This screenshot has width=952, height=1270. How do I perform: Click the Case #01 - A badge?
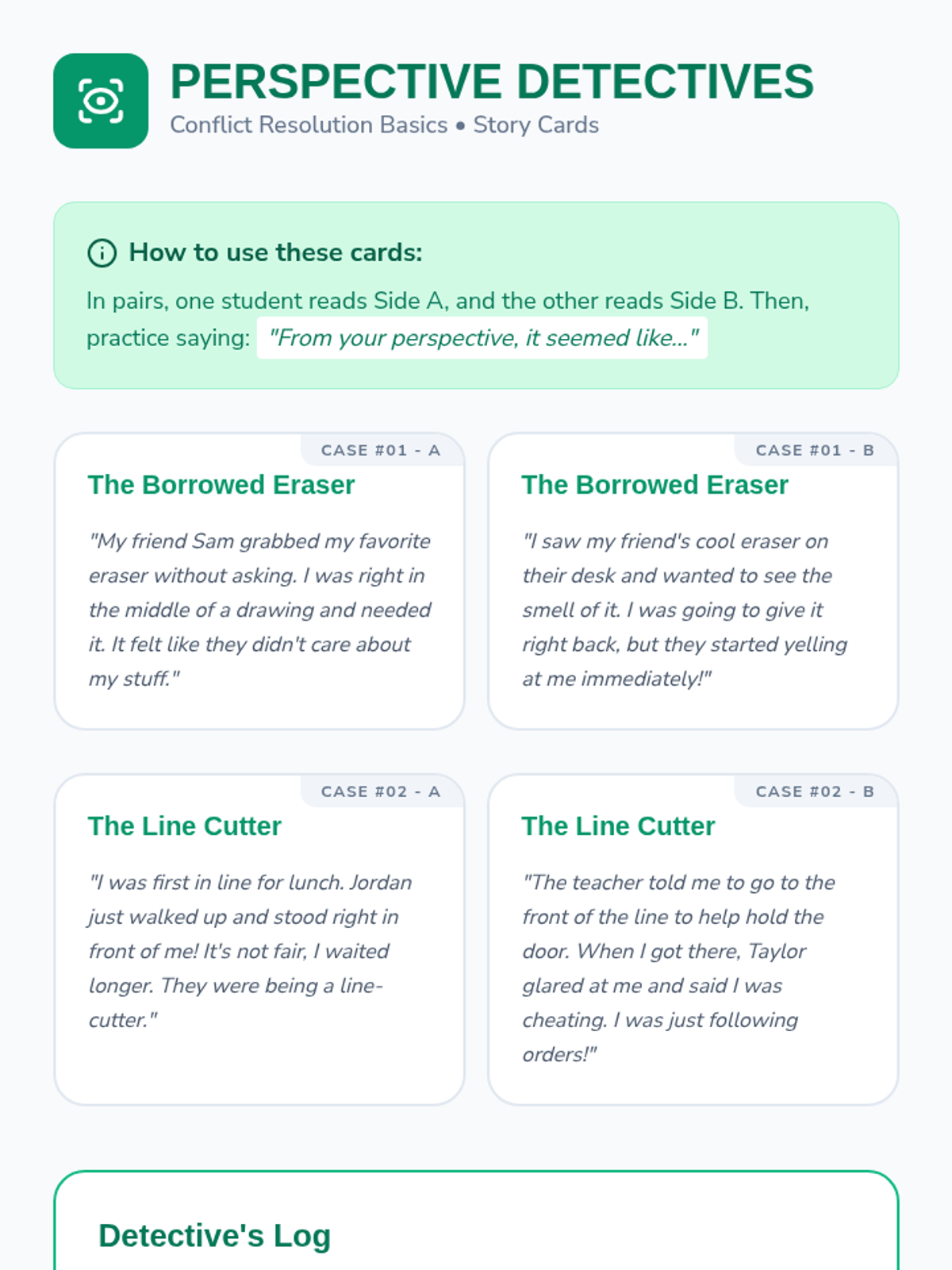tap(381, 450)
